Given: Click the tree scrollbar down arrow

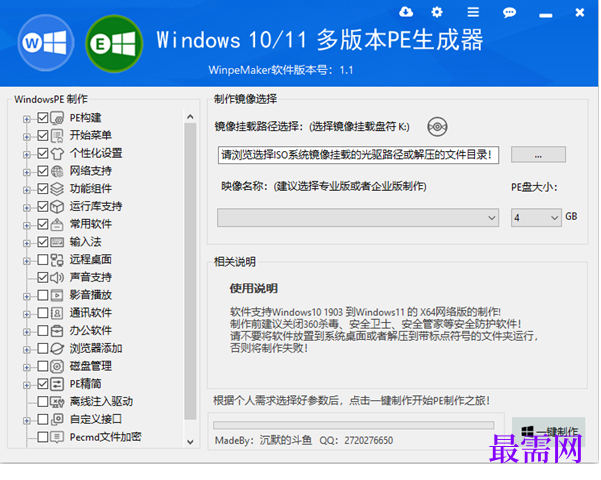Looking at the screenshot, I should click(190, 442).
